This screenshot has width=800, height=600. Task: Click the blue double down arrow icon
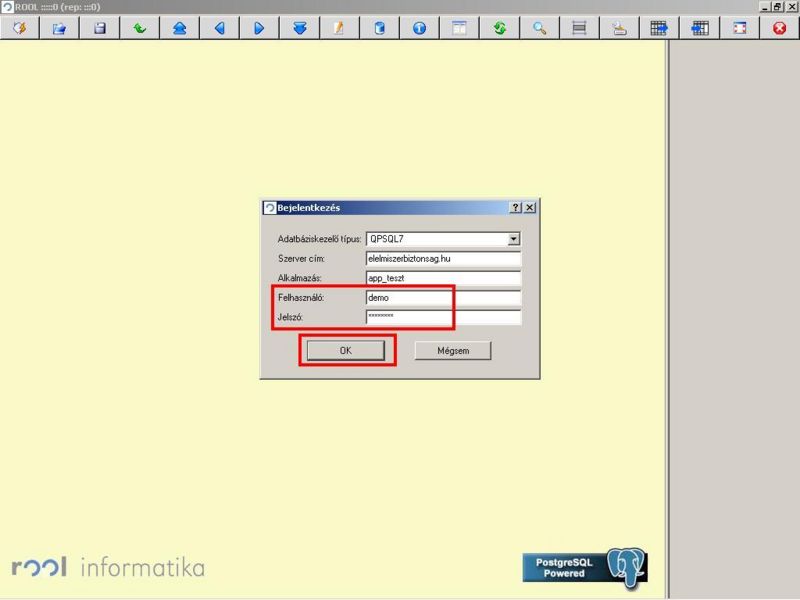point(299,29)
